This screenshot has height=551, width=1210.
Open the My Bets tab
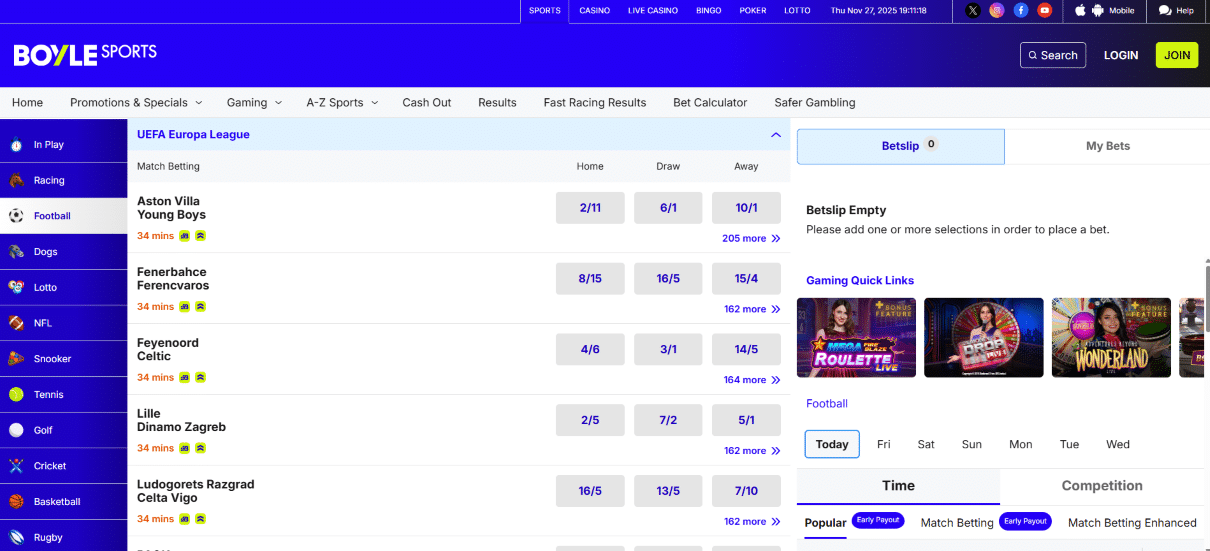click(x=1107, y=146)
